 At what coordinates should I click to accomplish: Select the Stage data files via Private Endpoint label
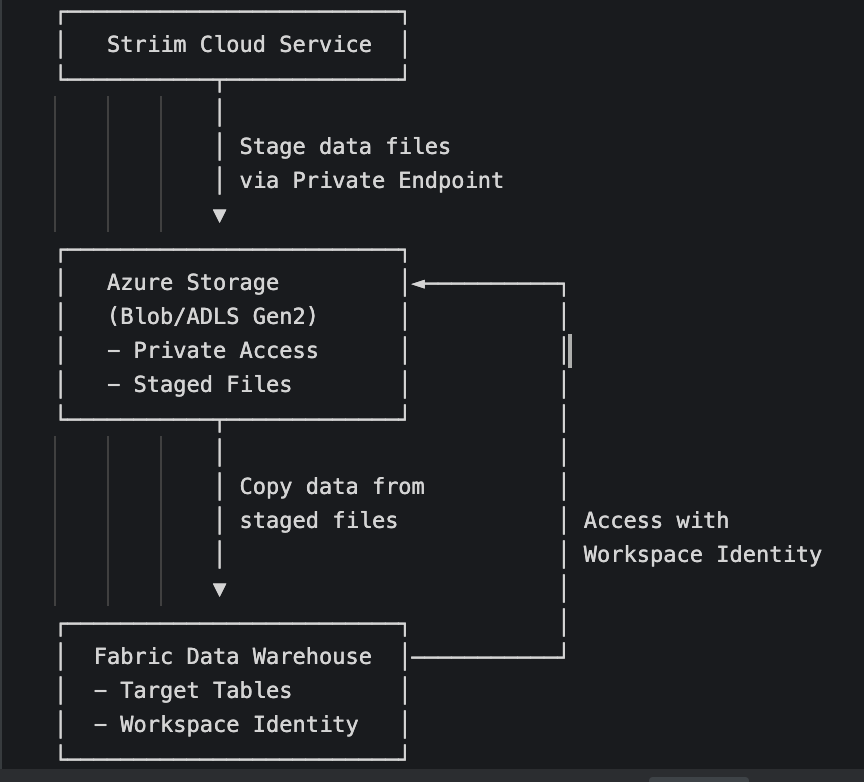click(370, 163)
